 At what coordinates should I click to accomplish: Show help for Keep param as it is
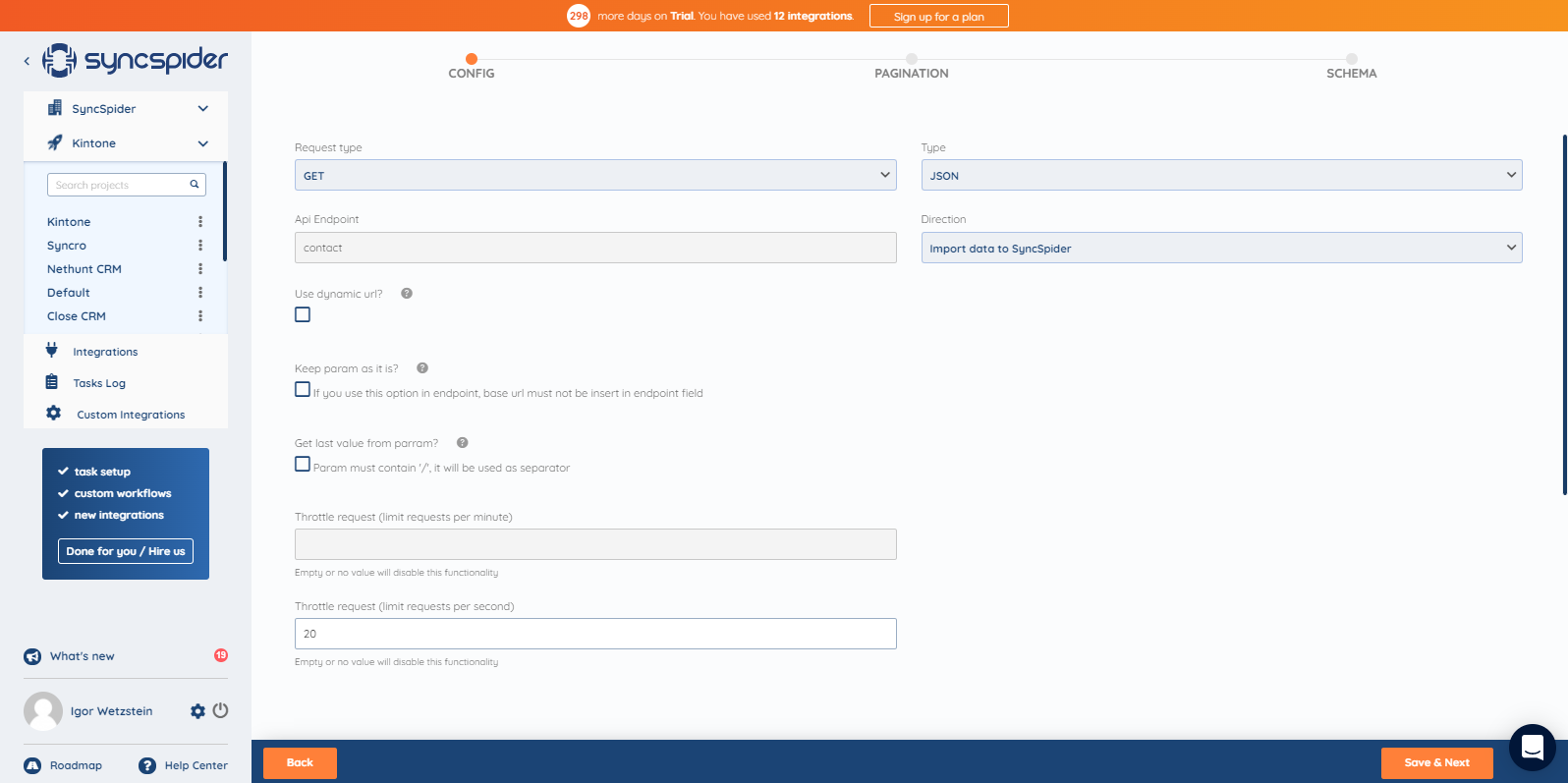422,368
